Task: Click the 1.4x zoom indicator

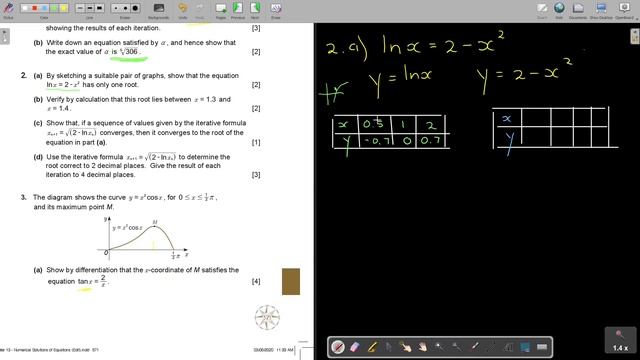Action: tap(620, 340)
